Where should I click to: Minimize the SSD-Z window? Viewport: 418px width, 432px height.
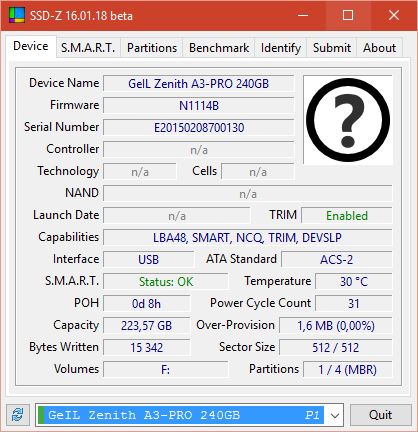click(x=303, y=15)
